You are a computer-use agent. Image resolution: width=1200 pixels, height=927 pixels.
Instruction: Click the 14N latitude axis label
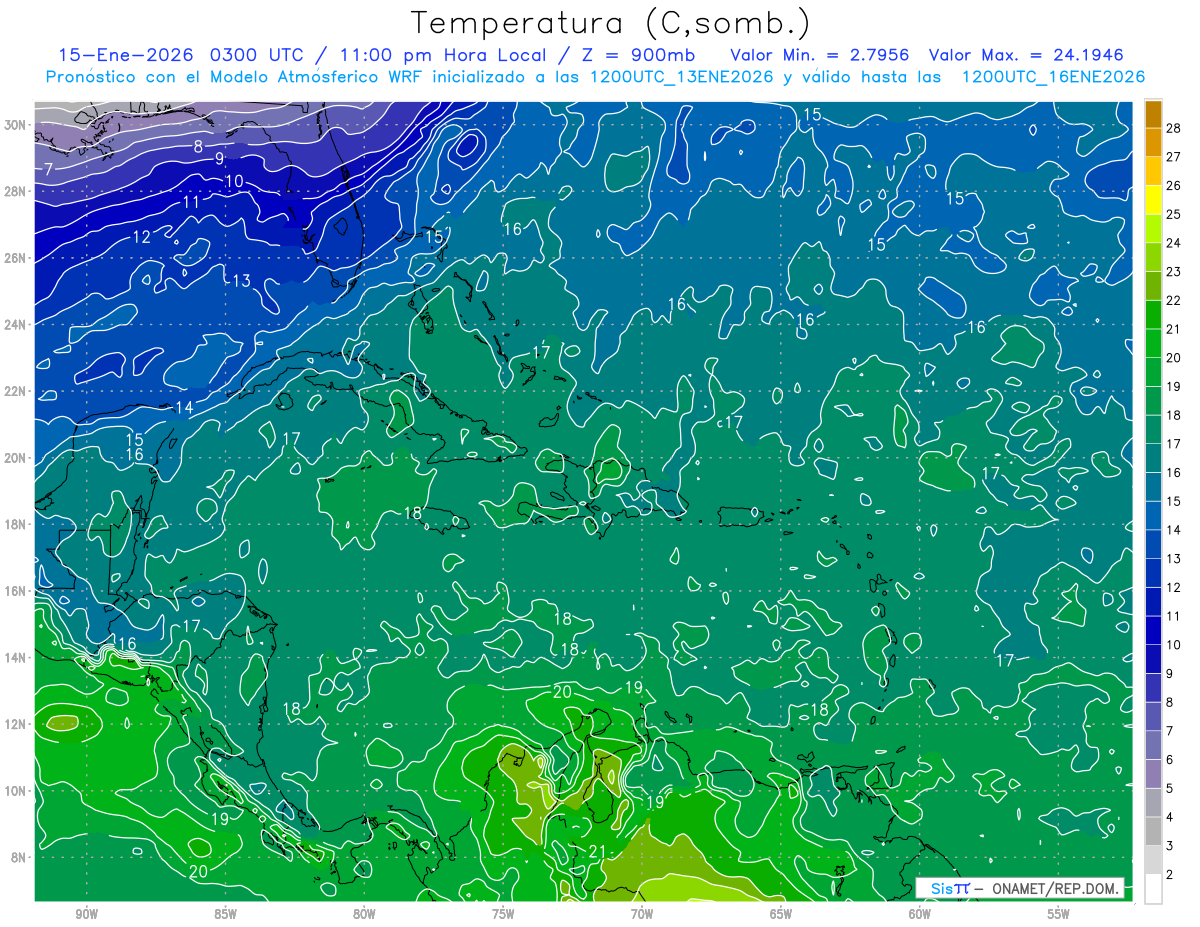pyautogui.click(x=17, y=657)
